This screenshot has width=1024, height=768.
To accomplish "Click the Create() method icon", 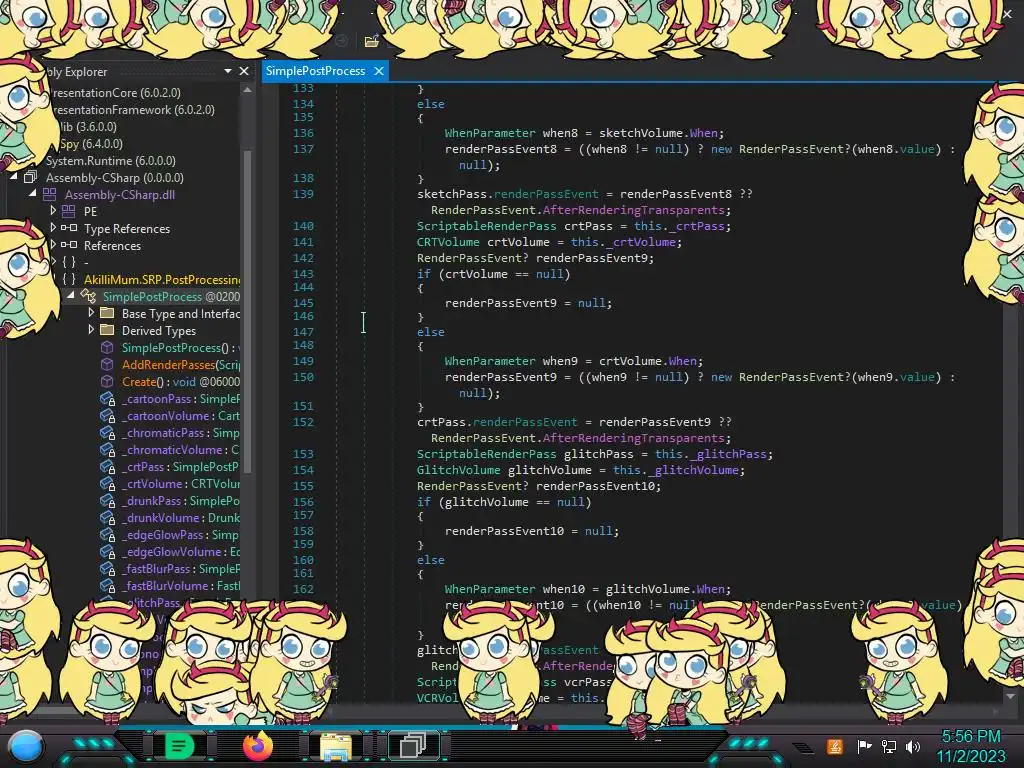I will coord(107,381).
